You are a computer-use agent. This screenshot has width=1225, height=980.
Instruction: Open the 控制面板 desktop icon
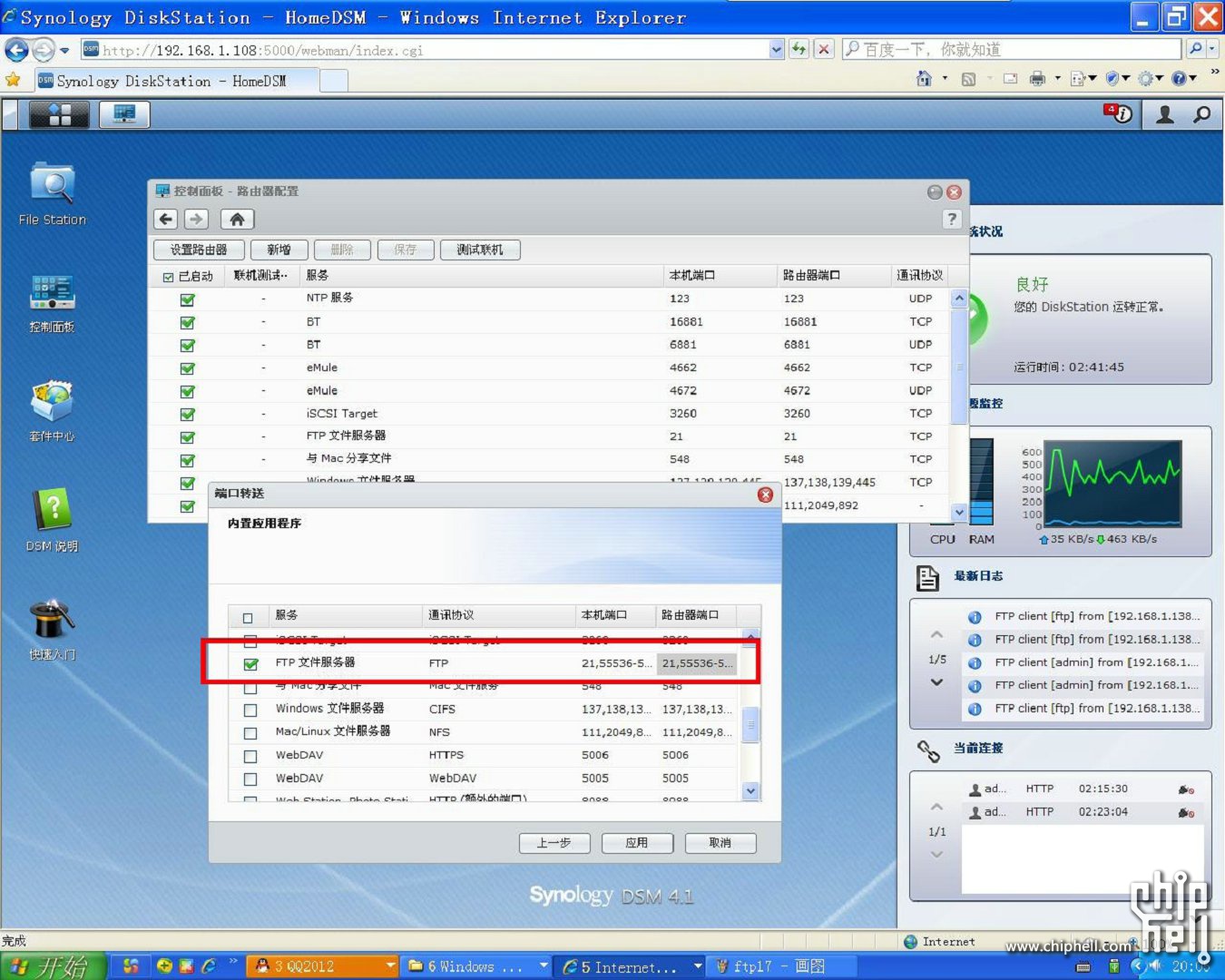[53, 304]
